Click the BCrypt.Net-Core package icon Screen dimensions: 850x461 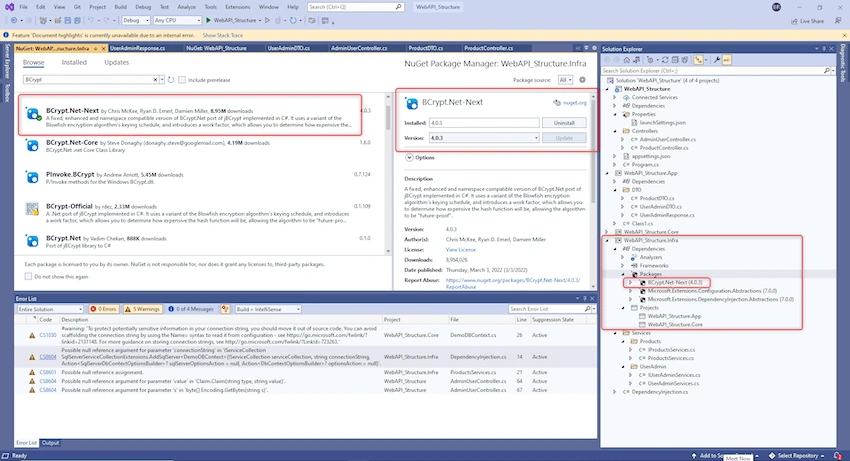coord(33,146)
